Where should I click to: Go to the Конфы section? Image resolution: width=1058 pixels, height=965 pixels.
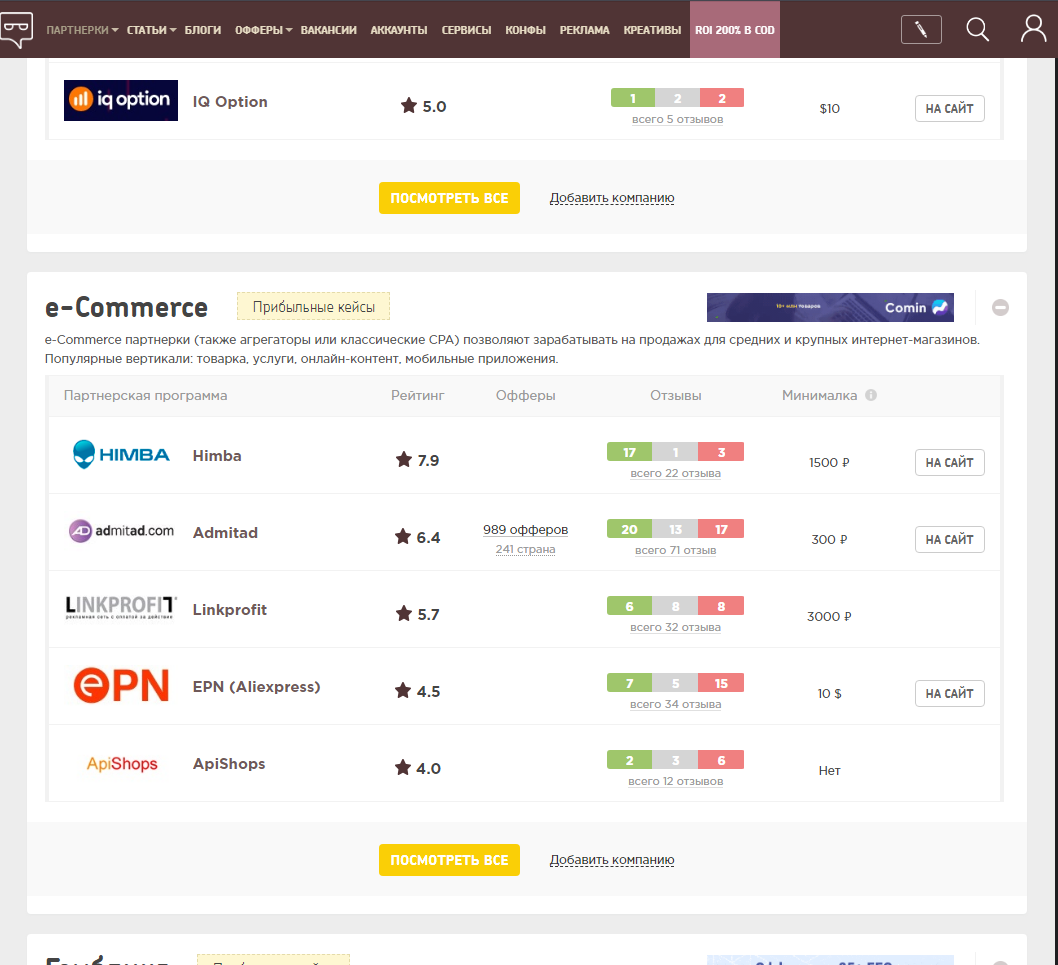[x=526, y=30]
